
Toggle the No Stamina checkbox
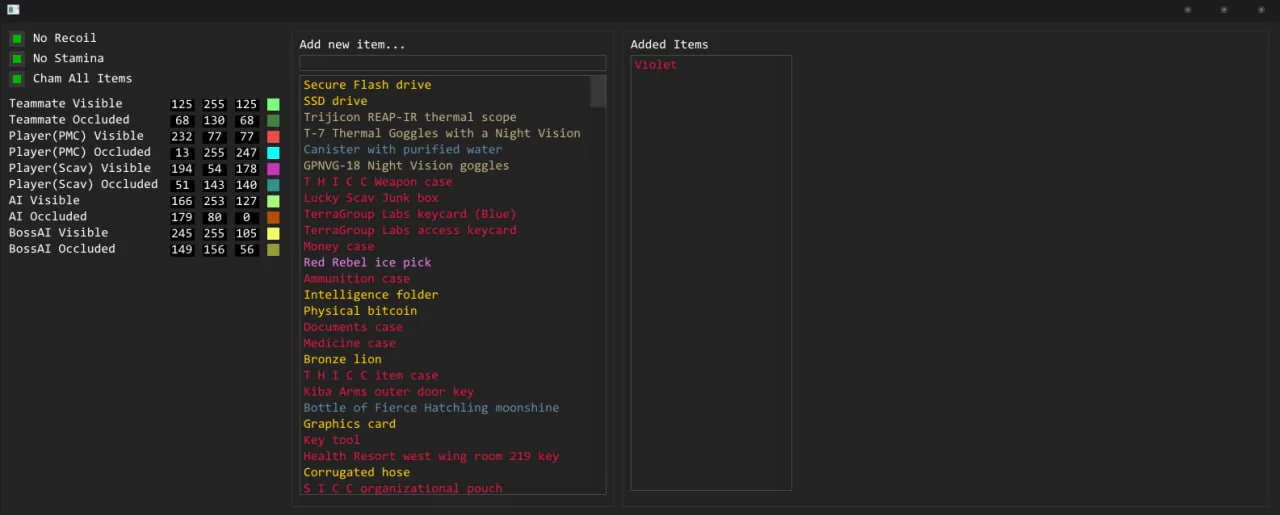coord(17,59)
